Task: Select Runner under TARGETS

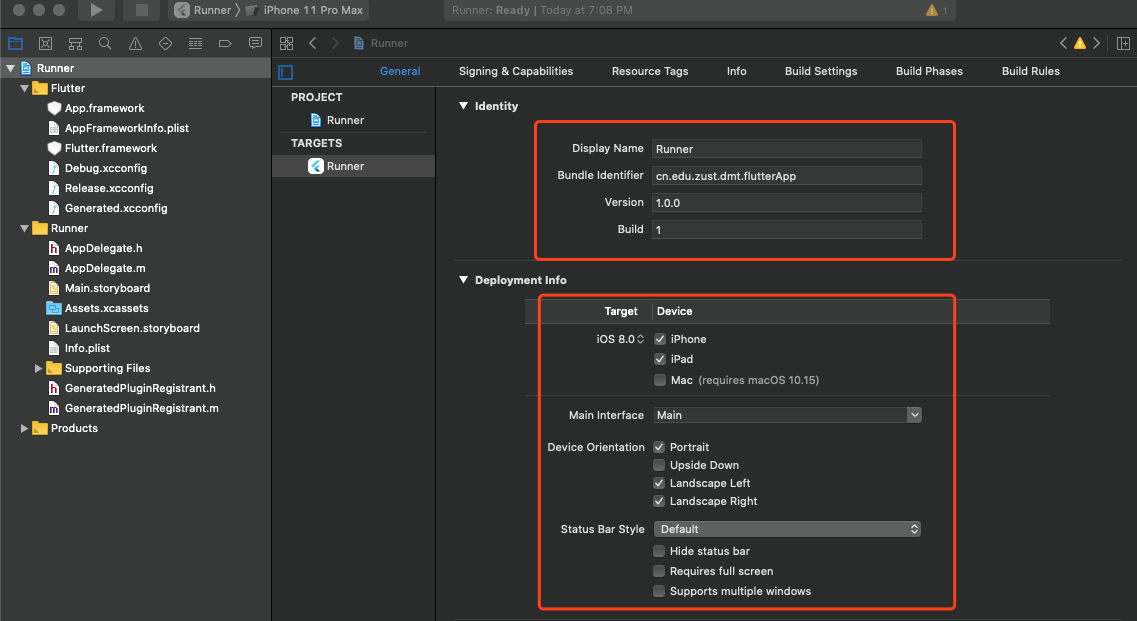Action: (x=353, y=166)
